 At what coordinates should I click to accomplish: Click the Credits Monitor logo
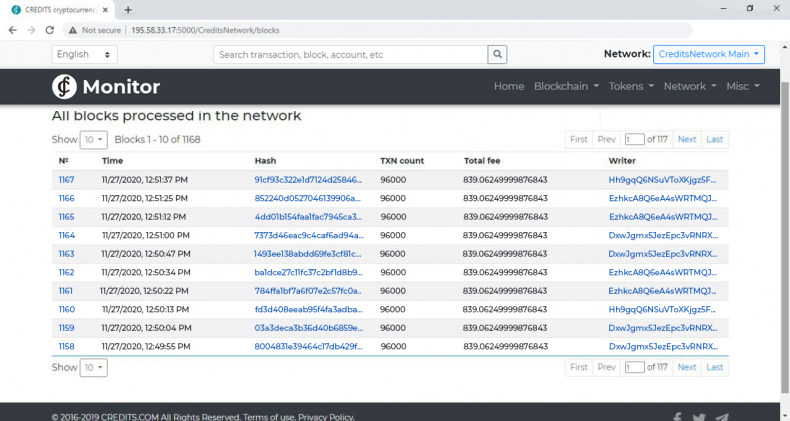click(106, 87)
